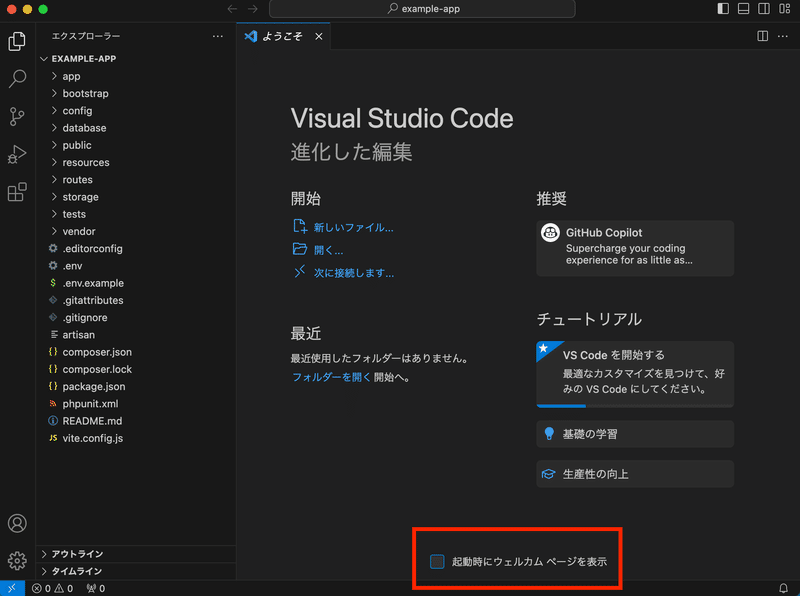Open VS Code を開始する tutorial
Viewport: 800px width, 596px height.
click(x=635, y=374)
